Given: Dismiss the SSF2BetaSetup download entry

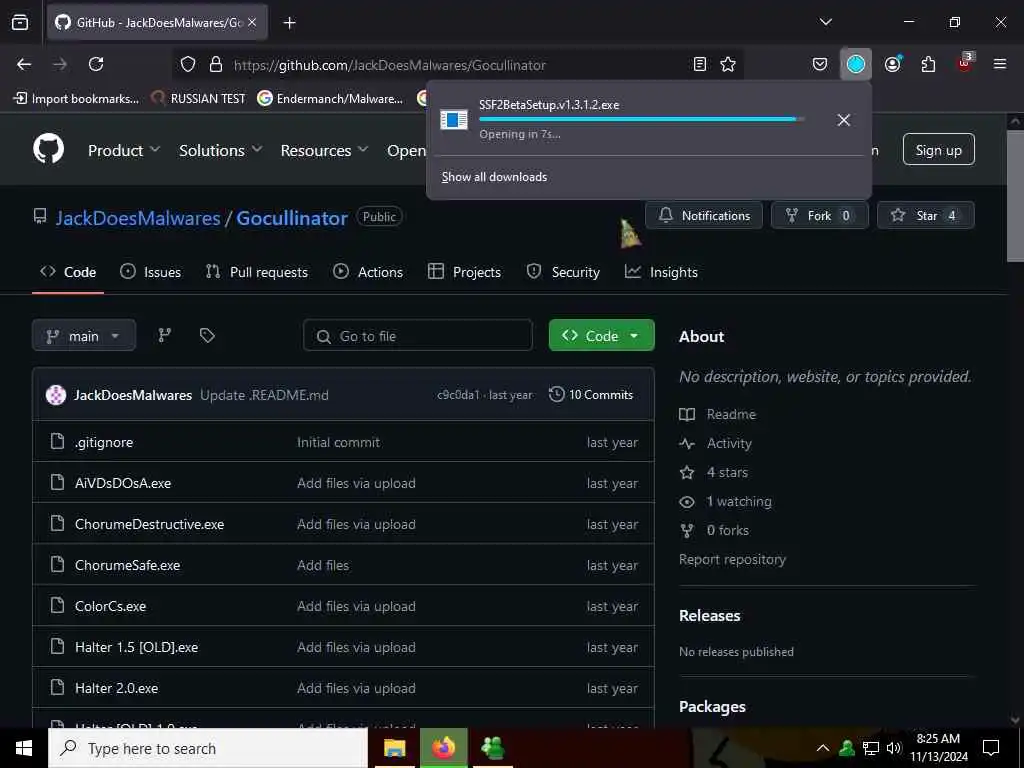Looking at the screenshot, I should tap(843, 120).
